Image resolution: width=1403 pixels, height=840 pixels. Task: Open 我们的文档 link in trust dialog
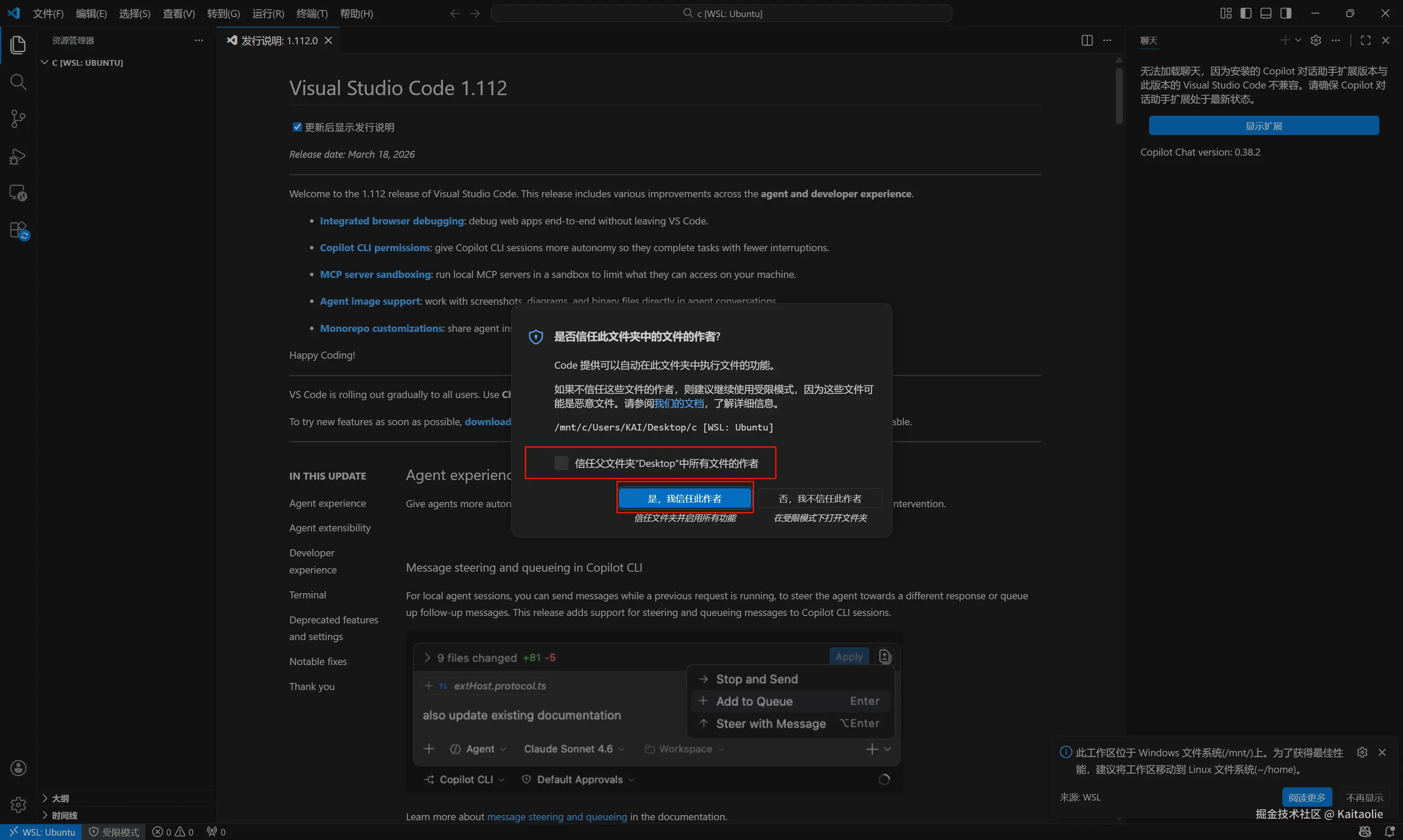click(679, 403)
